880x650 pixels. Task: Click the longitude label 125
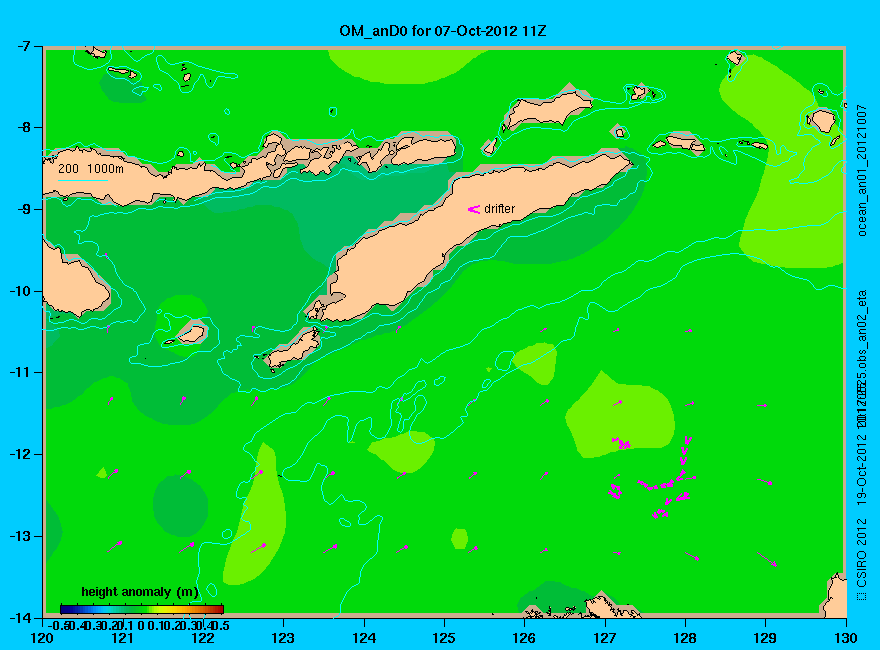coord(444,638)
